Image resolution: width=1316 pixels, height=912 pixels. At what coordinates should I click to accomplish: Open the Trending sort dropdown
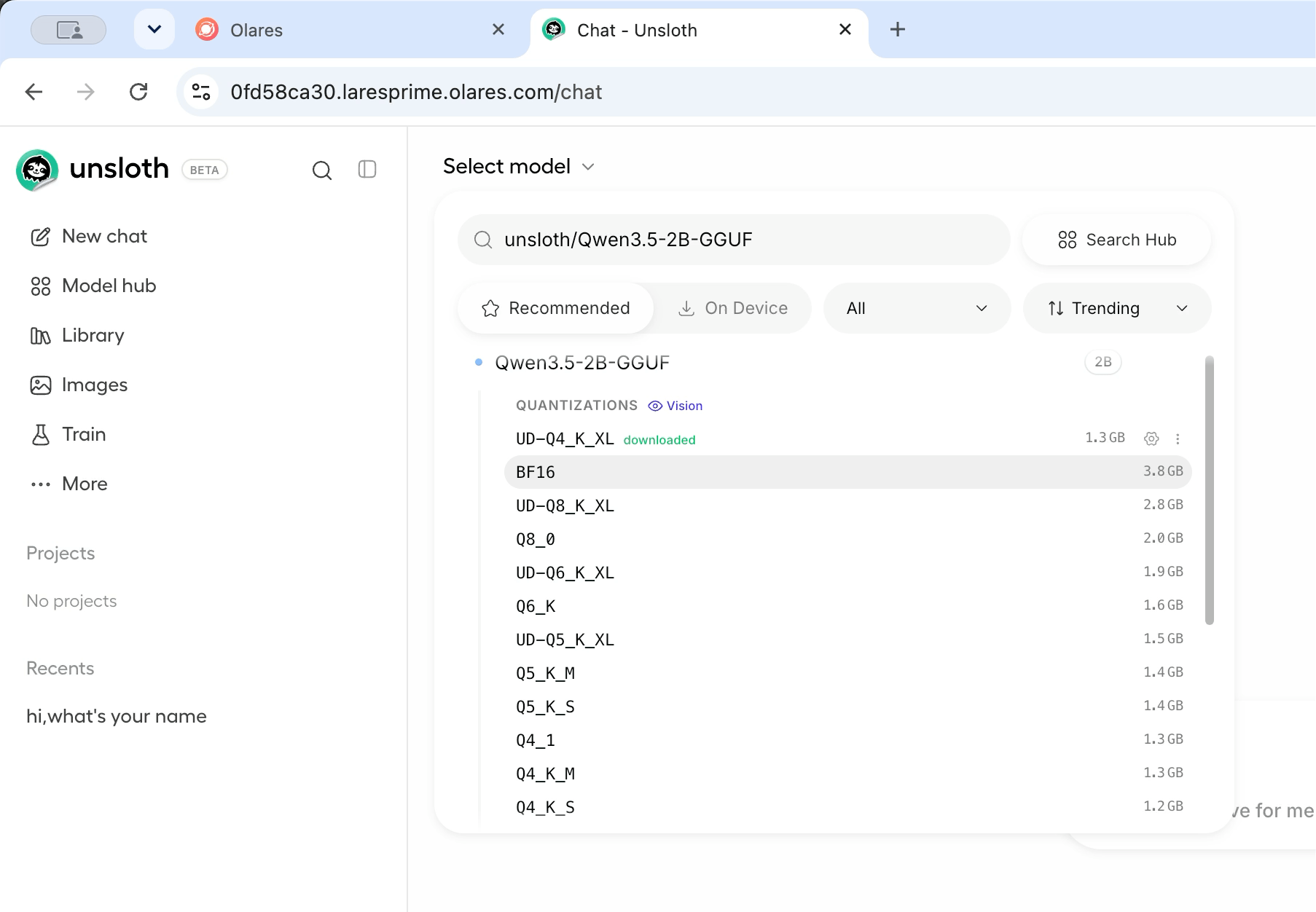coord(1117,308)
